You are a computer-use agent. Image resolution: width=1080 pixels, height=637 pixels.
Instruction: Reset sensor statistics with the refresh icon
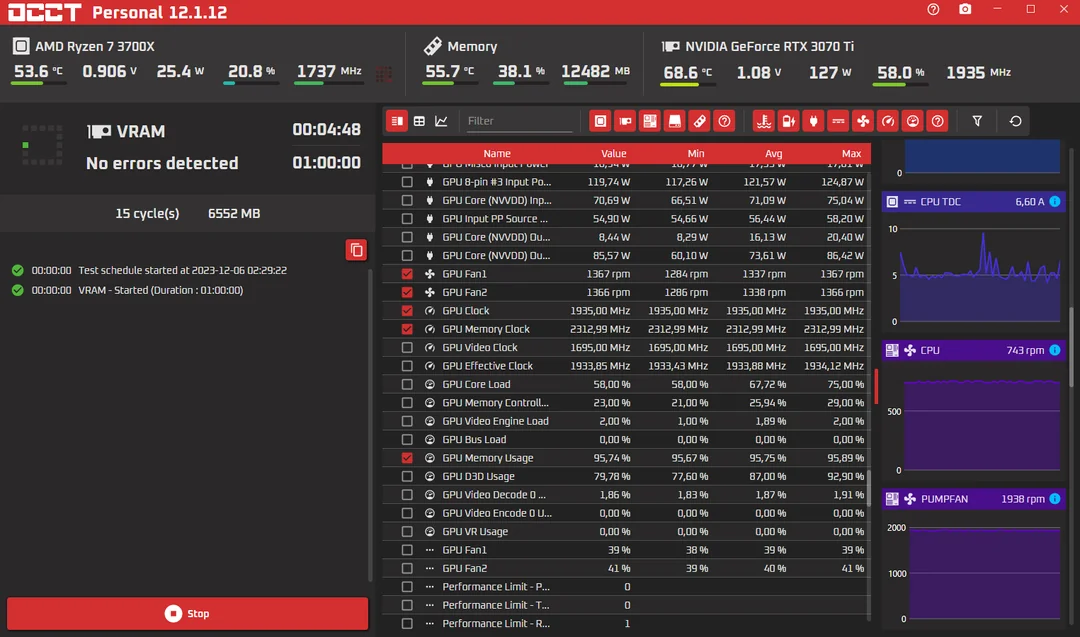click(1015, 121)
